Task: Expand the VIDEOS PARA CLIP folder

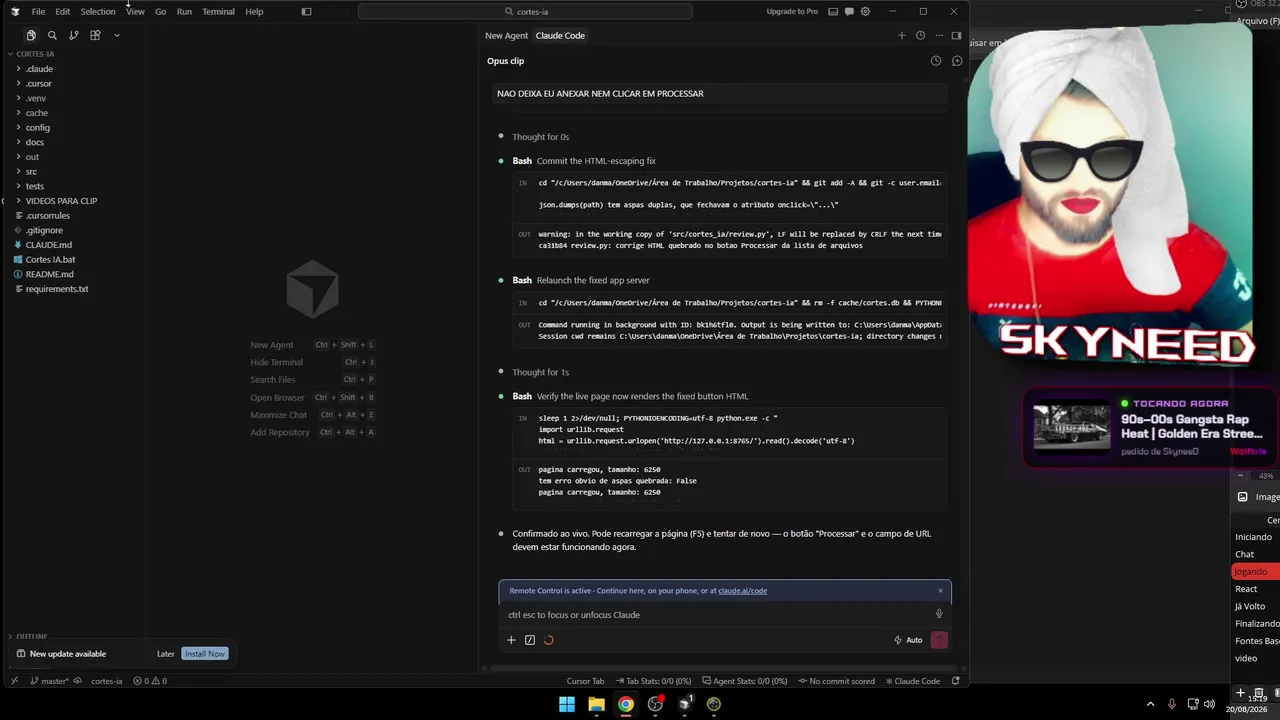Action: tap(75, 201)
